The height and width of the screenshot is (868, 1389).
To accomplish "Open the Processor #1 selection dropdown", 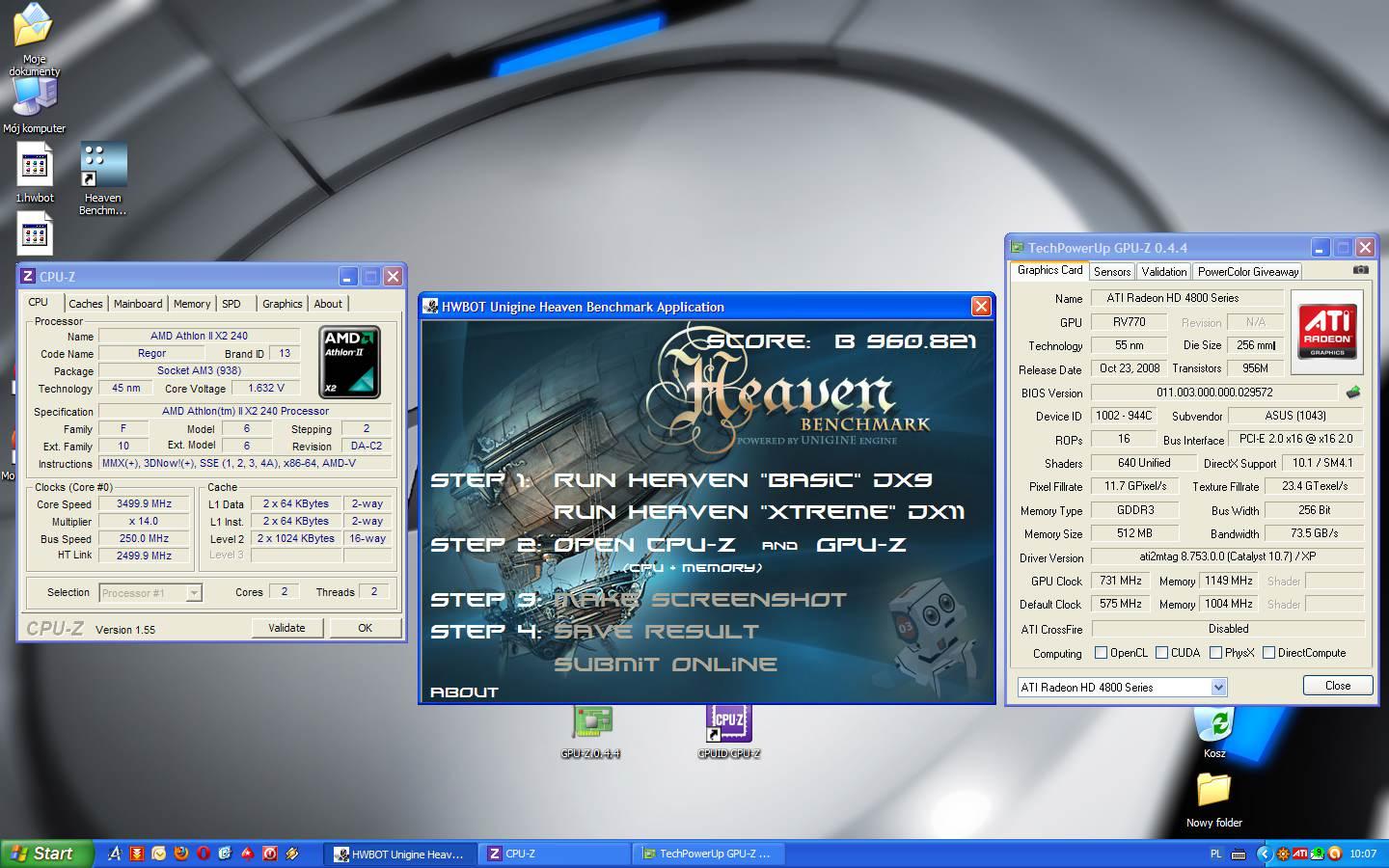I will (194, 592).
